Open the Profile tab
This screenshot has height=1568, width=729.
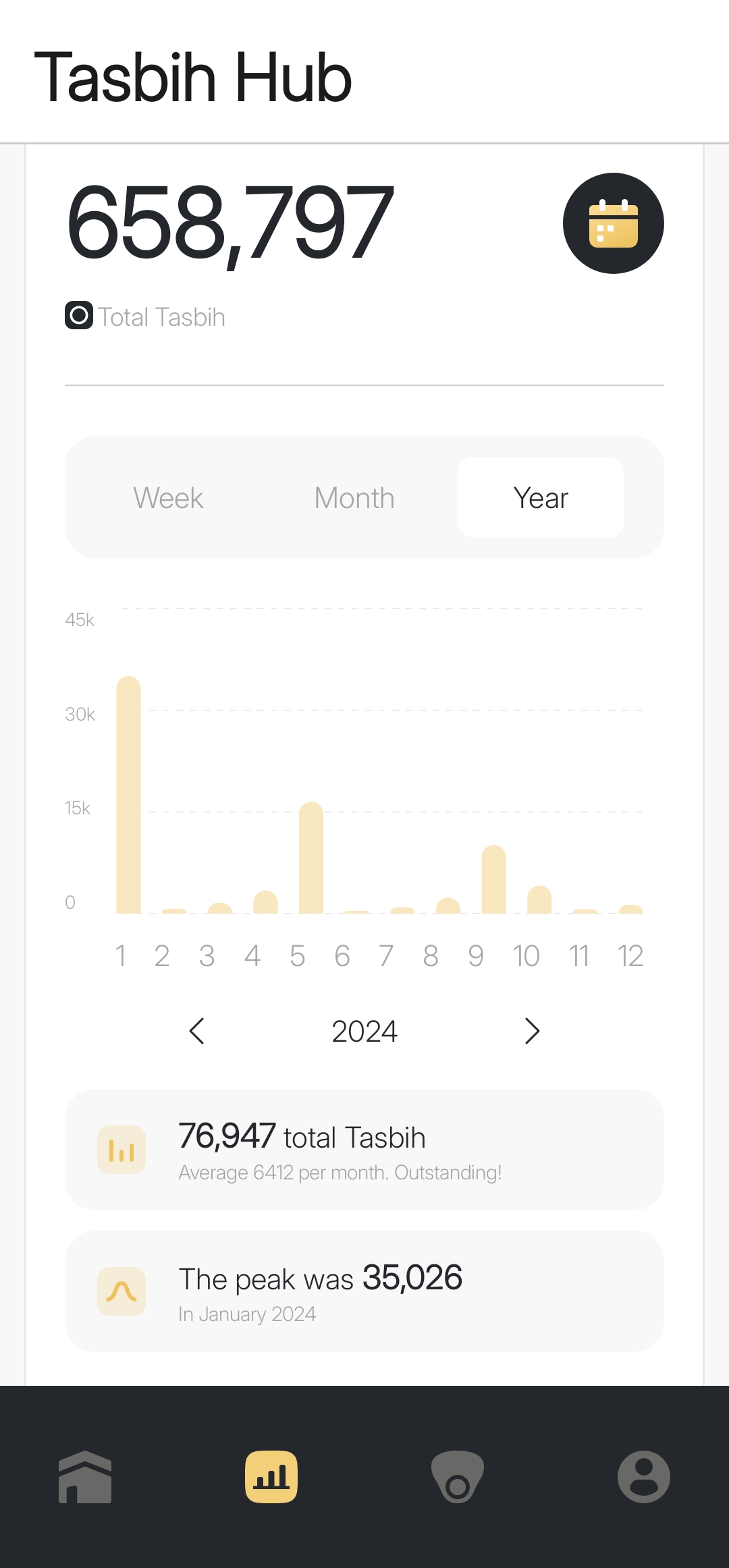click(x=643, y=1476)
